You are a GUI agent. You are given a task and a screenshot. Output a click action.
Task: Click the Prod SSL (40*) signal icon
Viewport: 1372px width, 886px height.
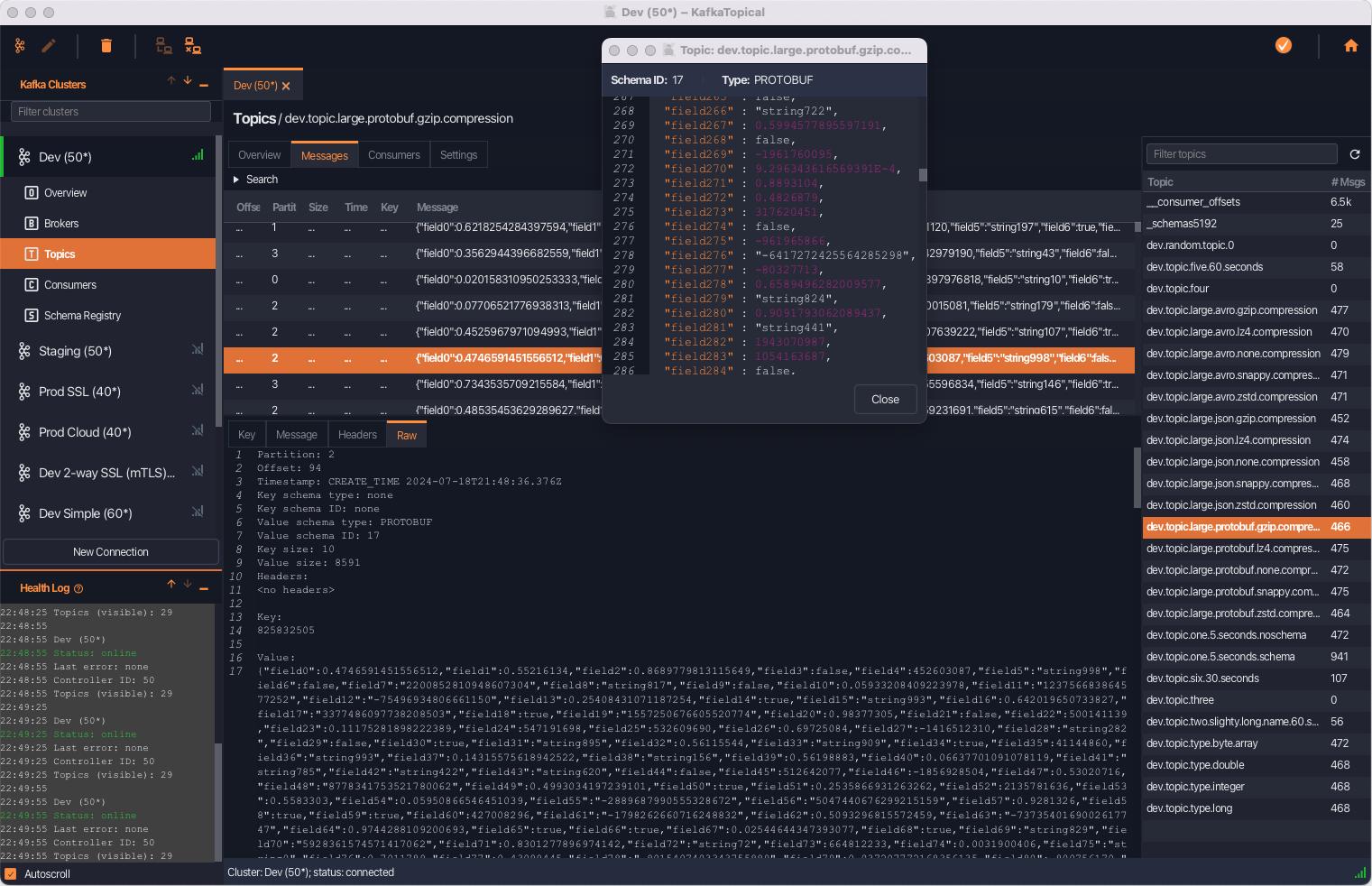tap(198, 390)
